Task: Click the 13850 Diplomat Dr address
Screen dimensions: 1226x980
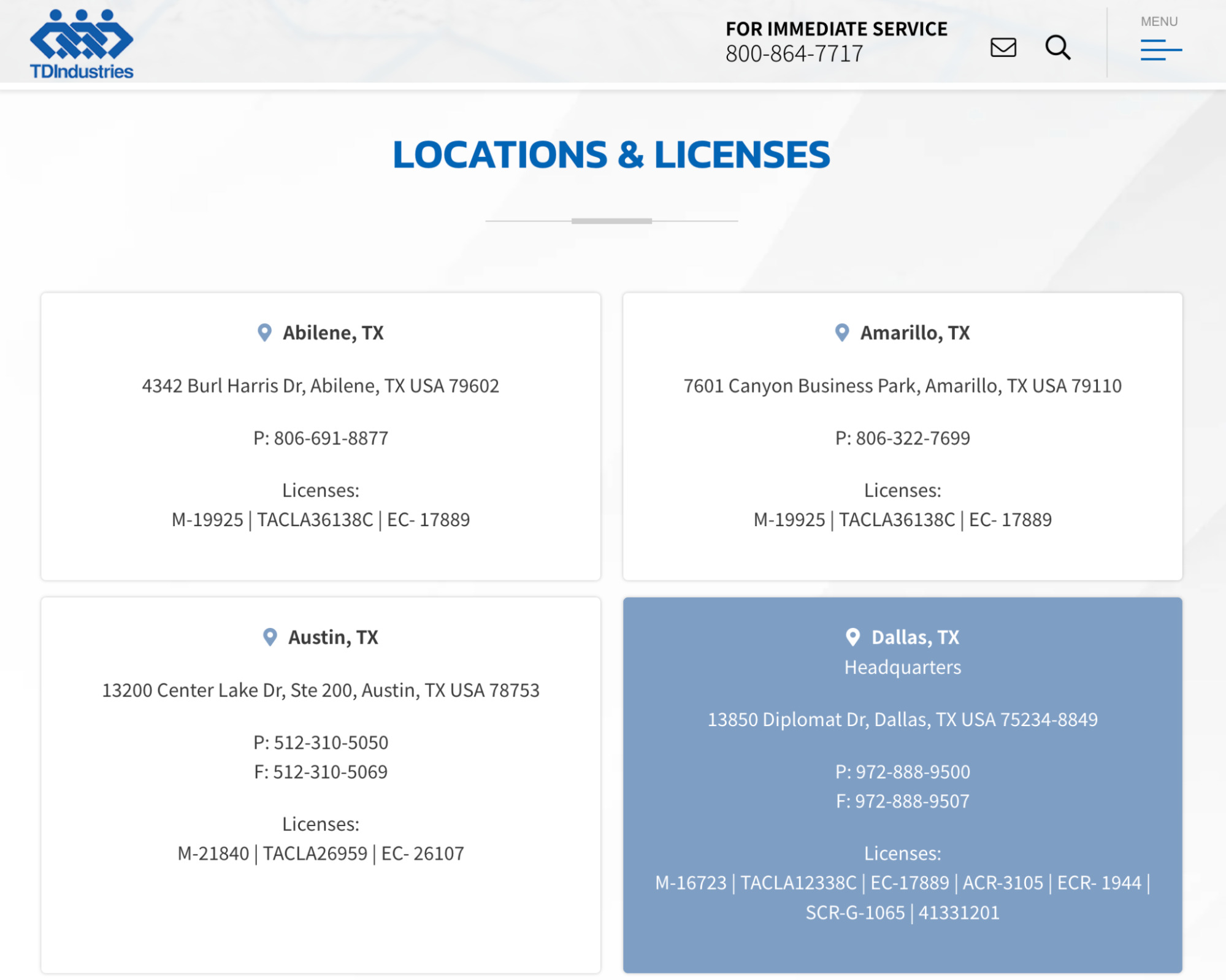Action: (x=902, y=719)
